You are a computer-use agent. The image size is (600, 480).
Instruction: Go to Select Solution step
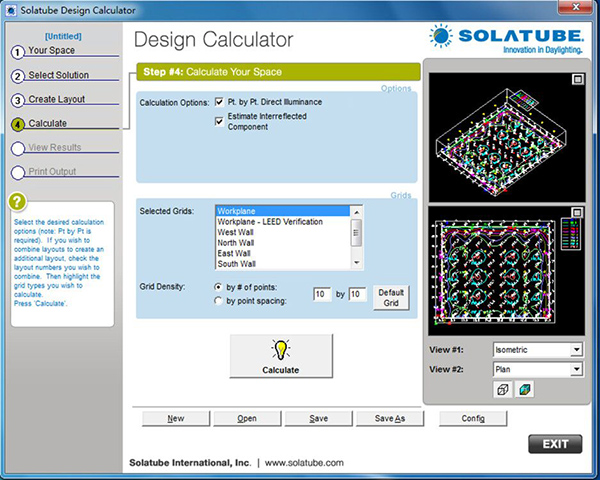coord(59,75)
